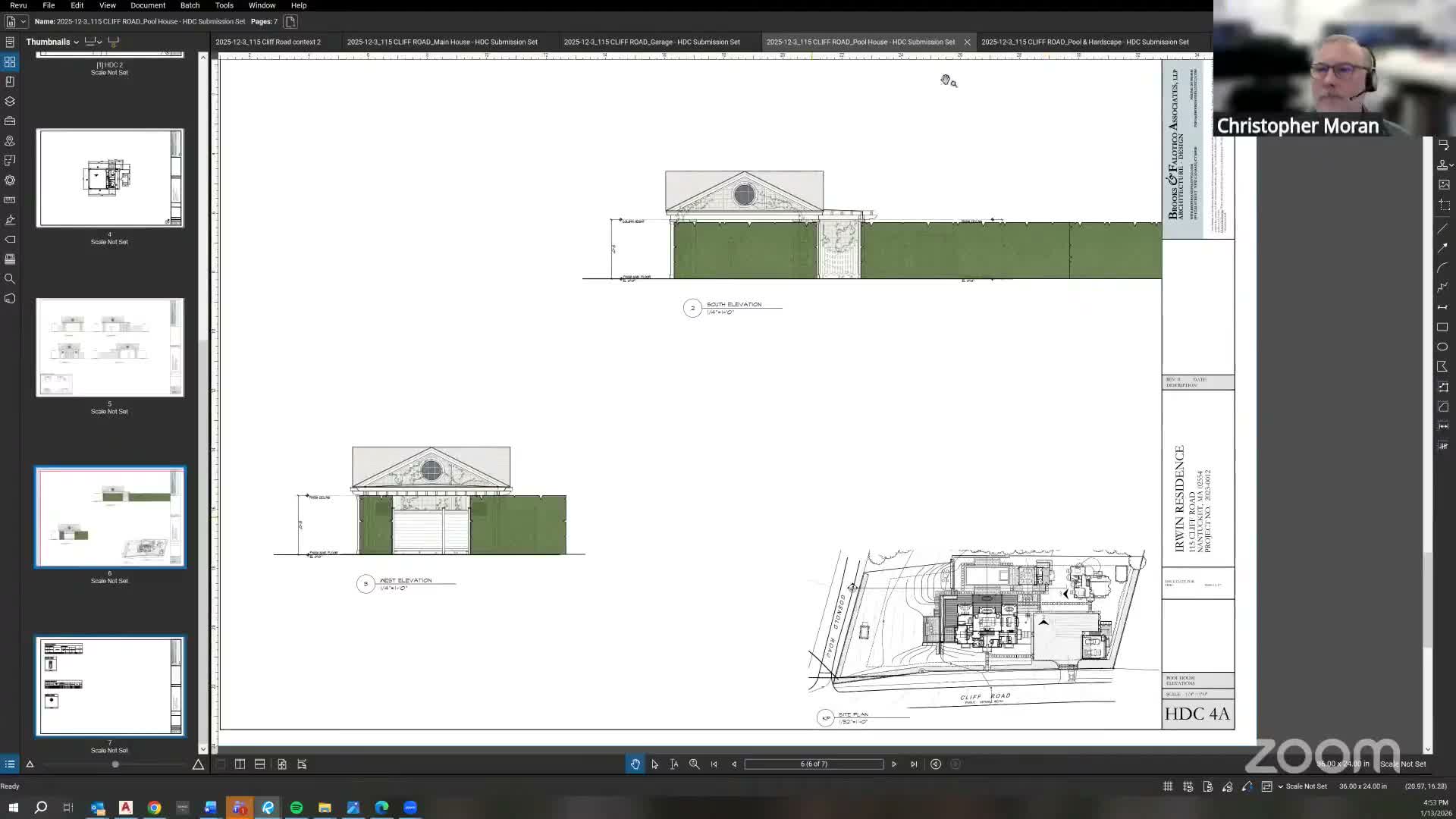Activate the Zoom tool in the navigation bar
1456x819 pixels.
pyautogui.click(x=694, y=764)
